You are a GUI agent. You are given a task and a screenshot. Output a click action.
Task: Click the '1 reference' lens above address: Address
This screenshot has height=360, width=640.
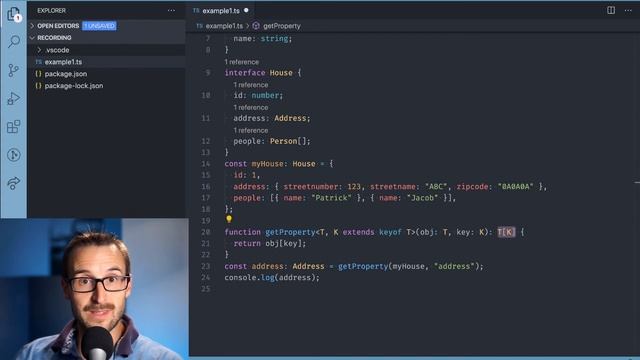pyautogui.click(x=251, y=107)
